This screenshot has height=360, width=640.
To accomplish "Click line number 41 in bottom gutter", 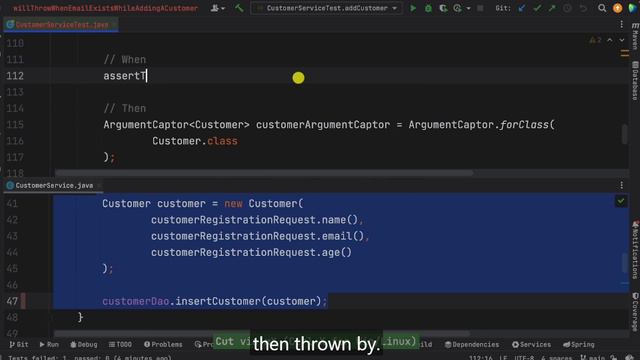I will coord(12,204).
